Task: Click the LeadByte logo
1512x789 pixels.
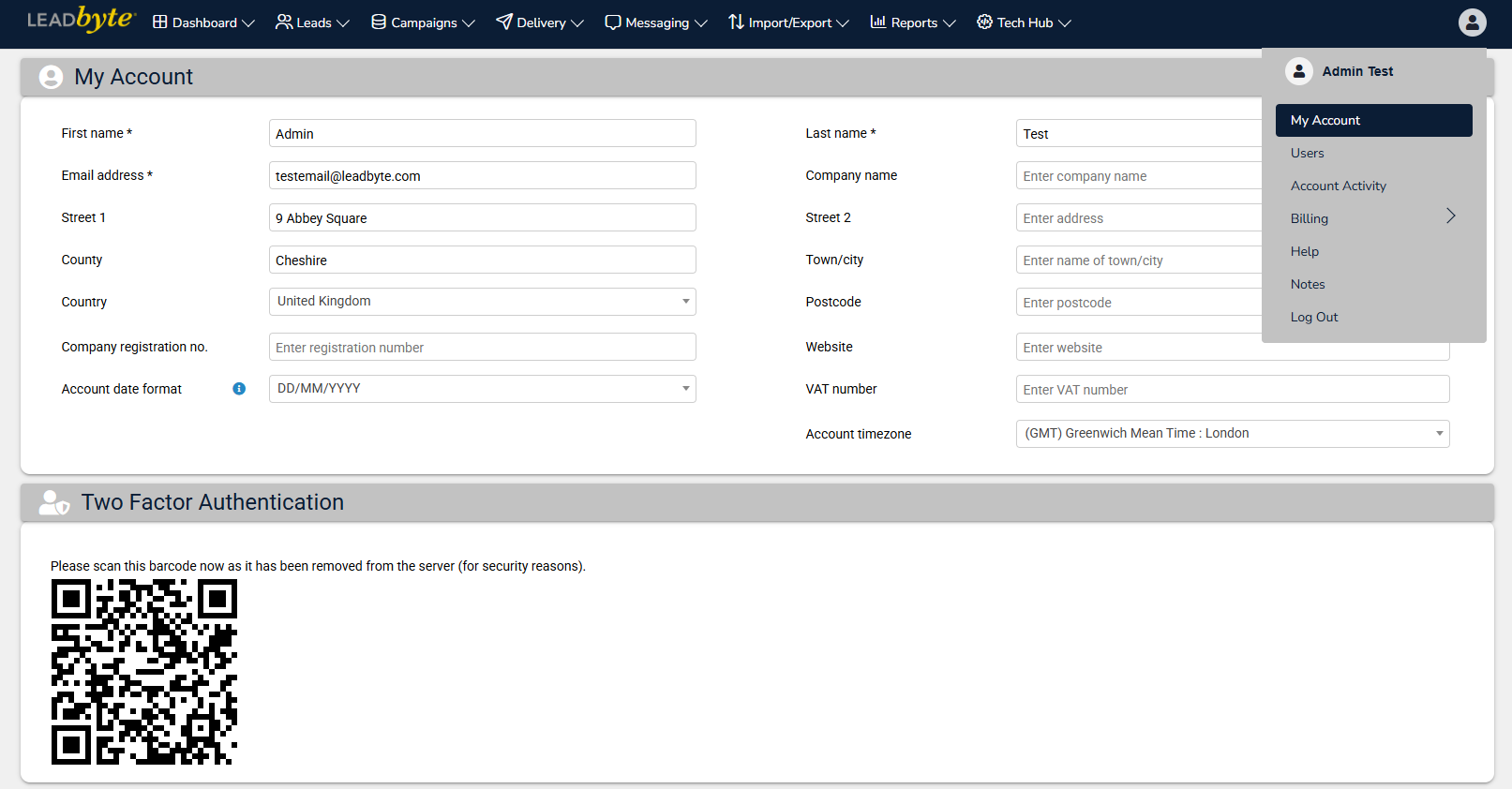Action: pyautogui.click(x=82, y=20)
